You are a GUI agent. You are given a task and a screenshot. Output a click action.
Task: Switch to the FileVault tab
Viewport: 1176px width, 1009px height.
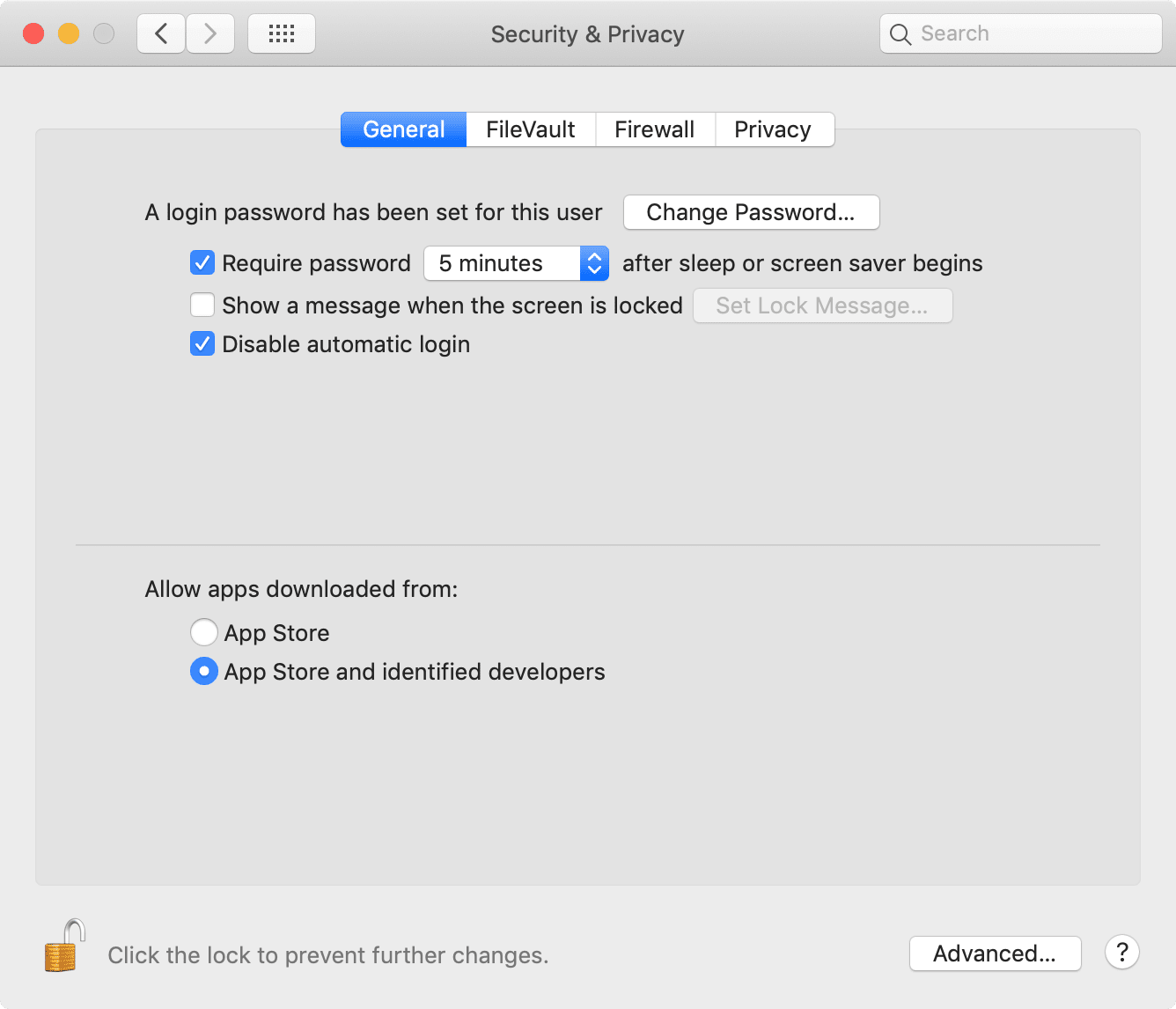pos(531,129)
